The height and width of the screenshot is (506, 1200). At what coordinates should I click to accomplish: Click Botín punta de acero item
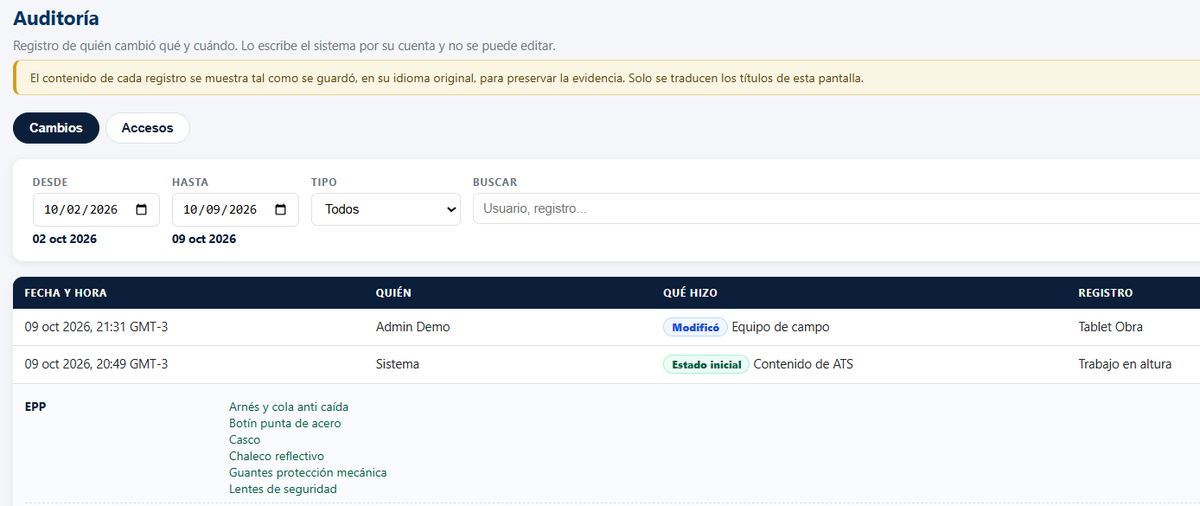point(285,423)
